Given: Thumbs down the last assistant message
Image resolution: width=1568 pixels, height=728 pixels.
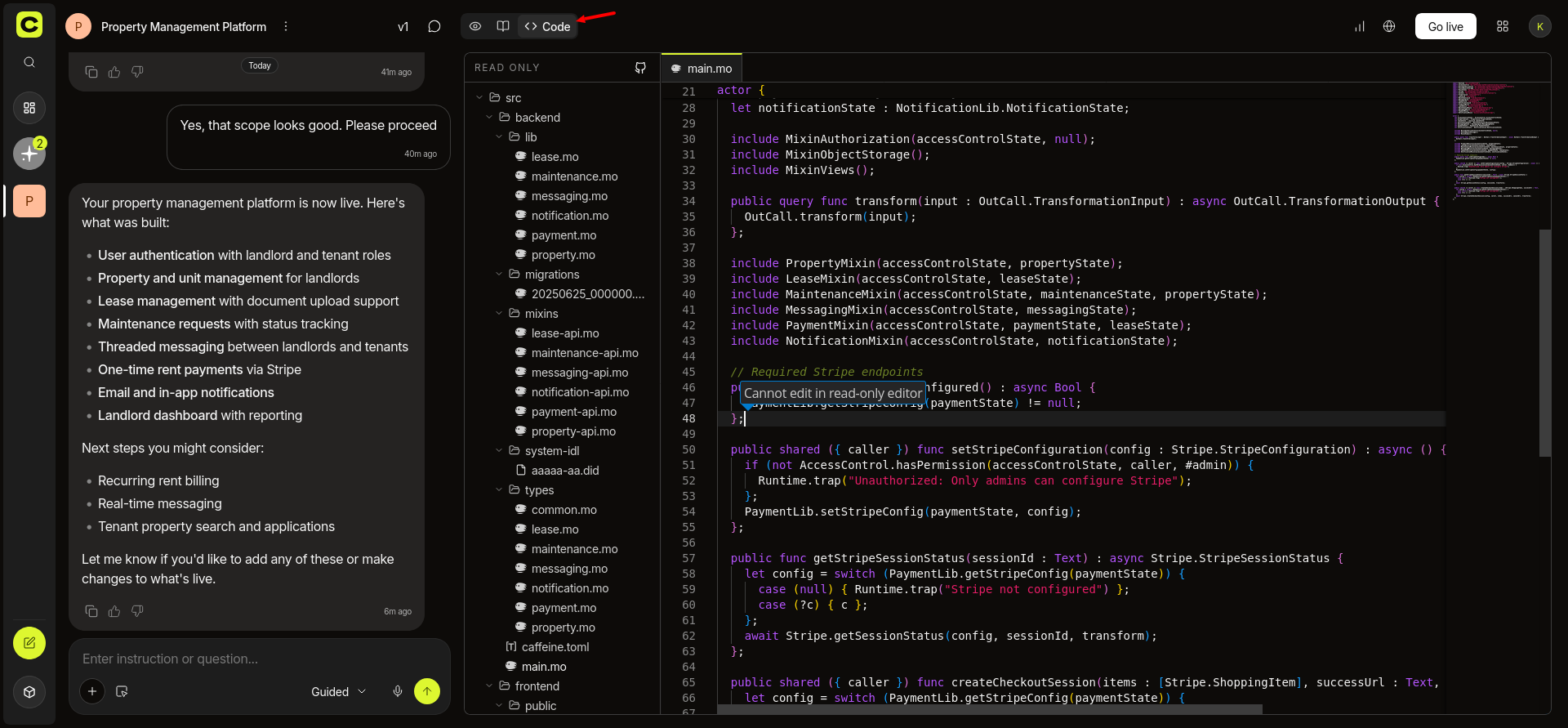Looking at the screenshot, I should click(x=137, y=611).
